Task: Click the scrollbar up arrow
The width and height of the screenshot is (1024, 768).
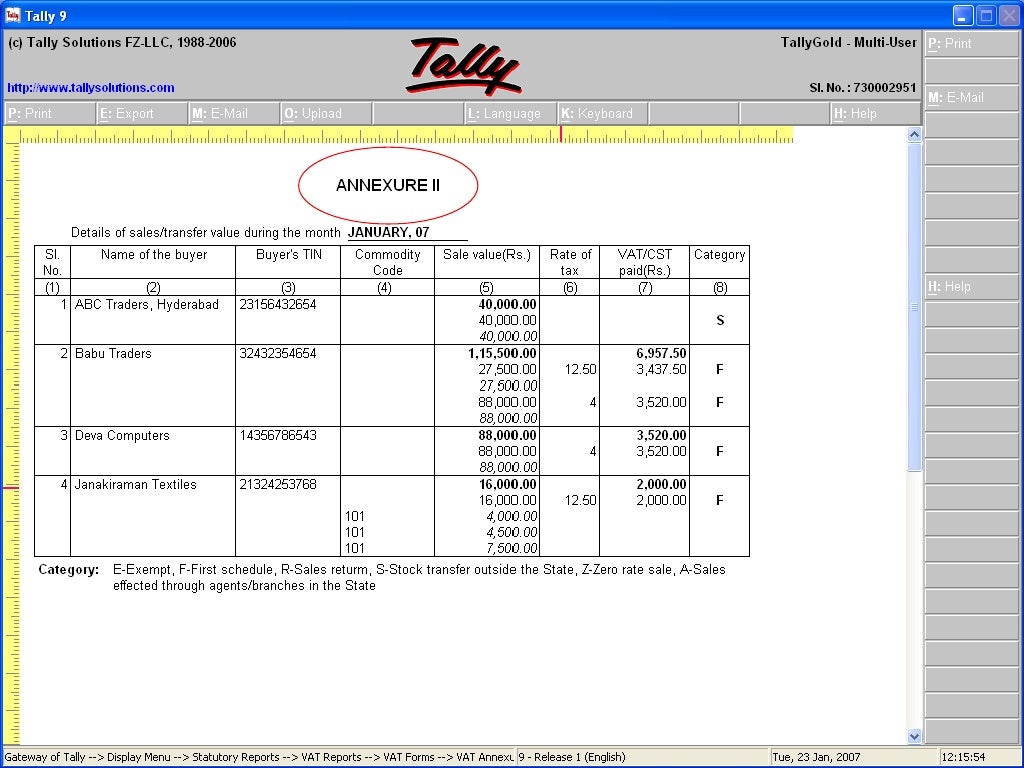Action: pos(914,135)
